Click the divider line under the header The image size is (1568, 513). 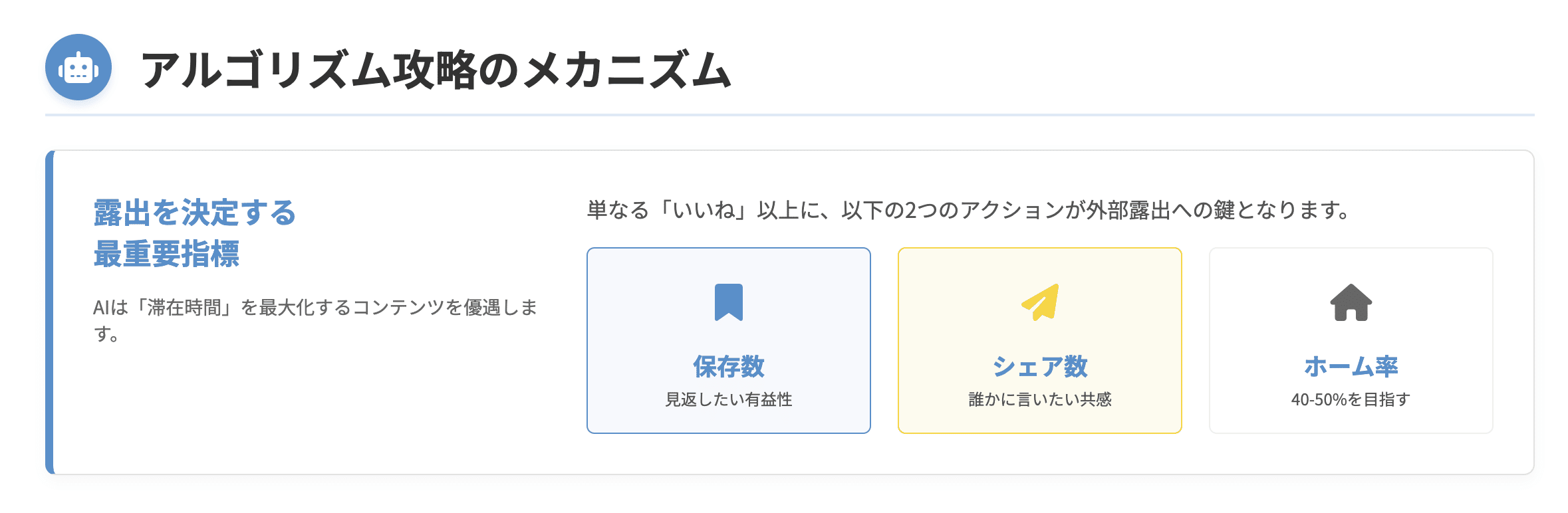click(x=789, y=115)
